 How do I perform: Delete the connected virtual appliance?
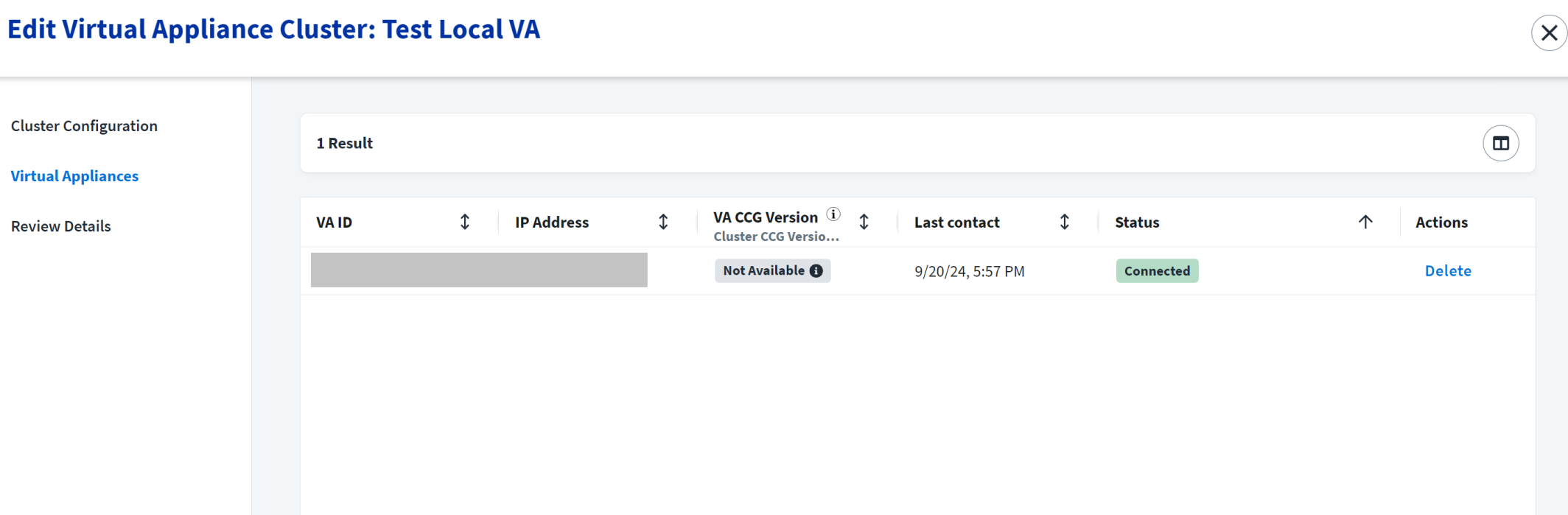click(x=1447, y=271)
